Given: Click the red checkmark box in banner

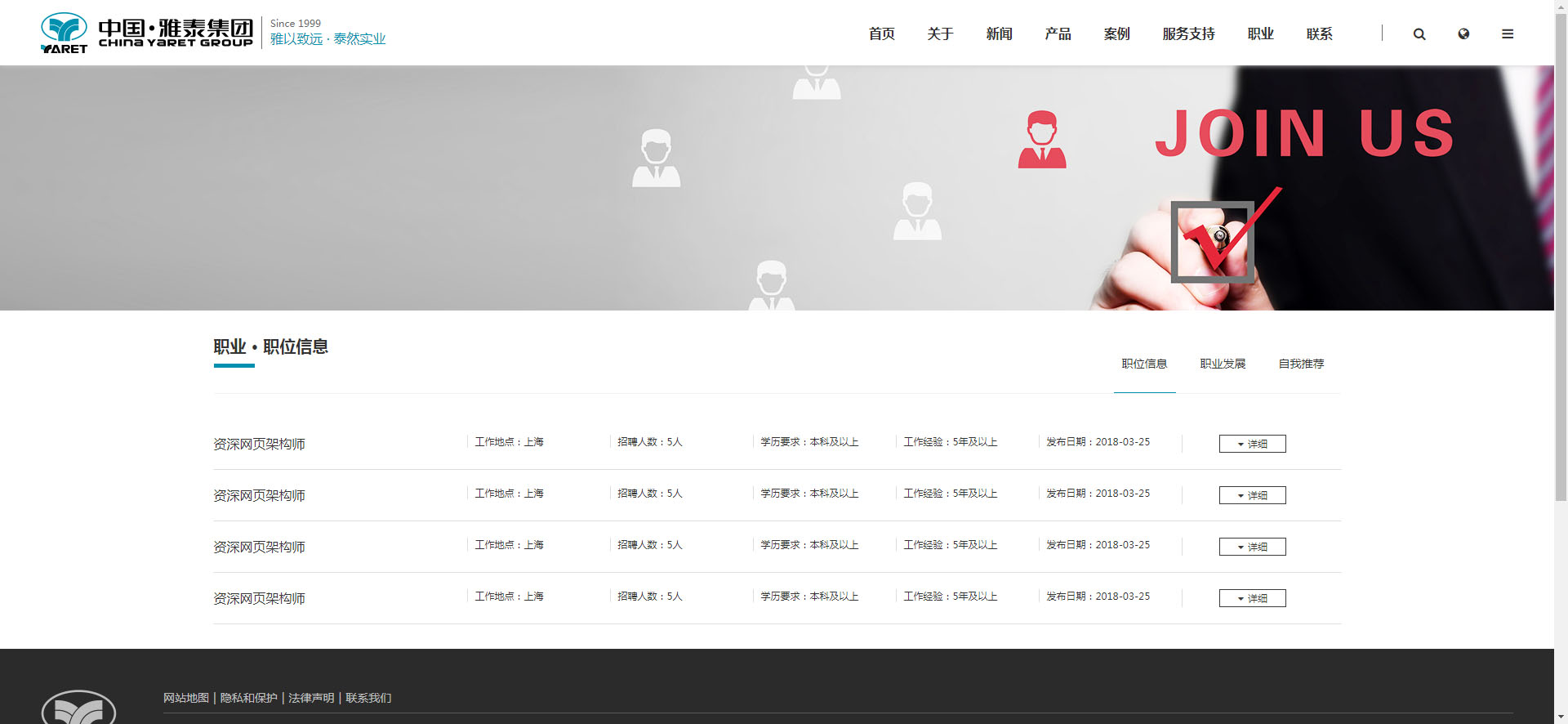Looking at the screenshot, I should click(1213, 242).
